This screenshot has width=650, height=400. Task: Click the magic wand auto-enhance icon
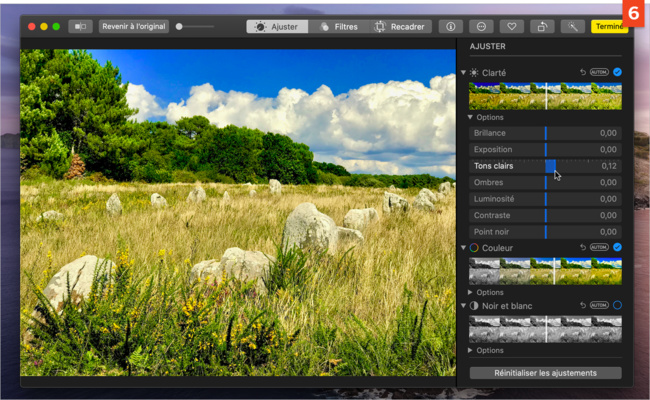click(573, 27)
